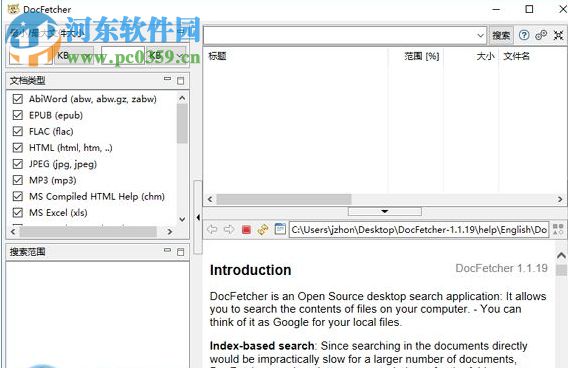Click file type list horizontal scroll left
The width and height of the screenshot is (568, 368).
pos(13,231)
